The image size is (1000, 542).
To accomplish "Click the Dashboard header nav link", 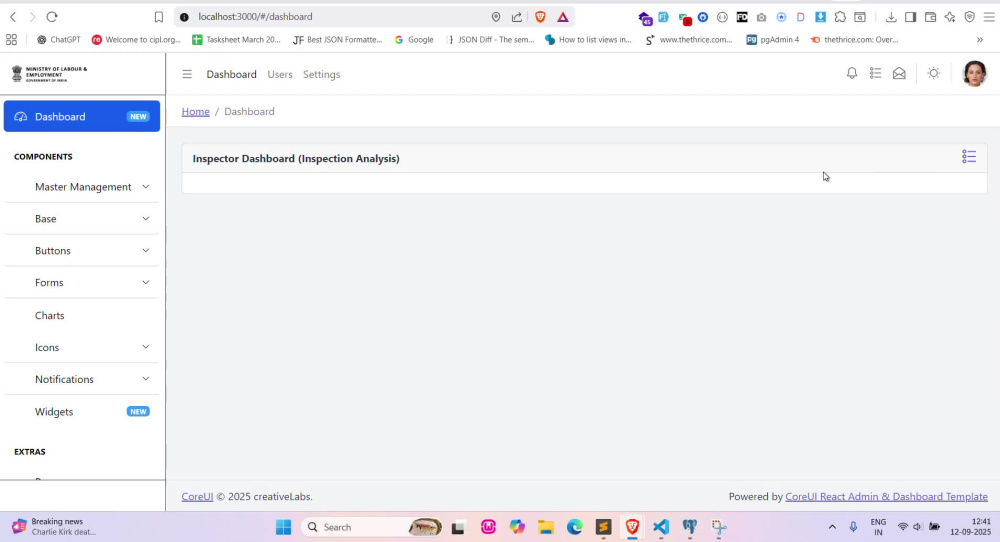I will [232, 75].
